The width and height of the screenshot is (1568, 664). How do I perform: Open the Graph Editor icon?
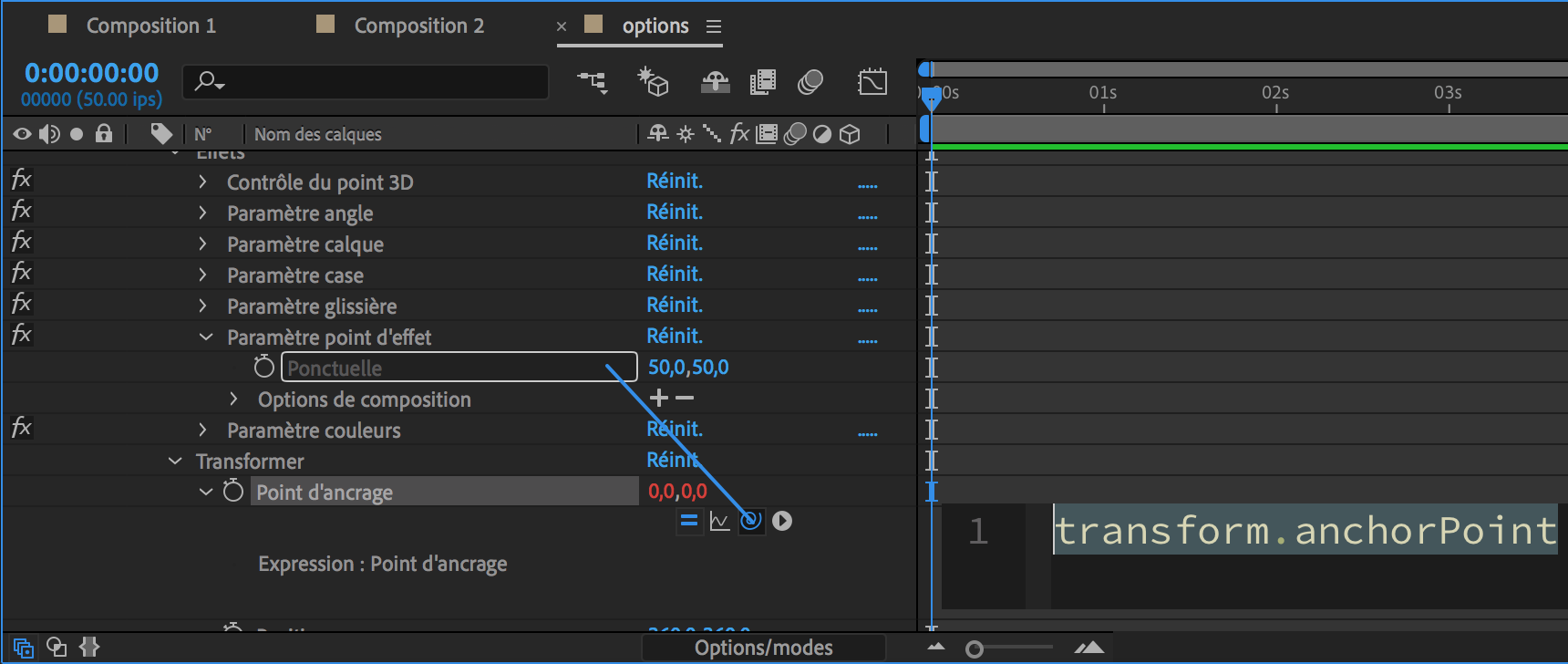[872, 82]
